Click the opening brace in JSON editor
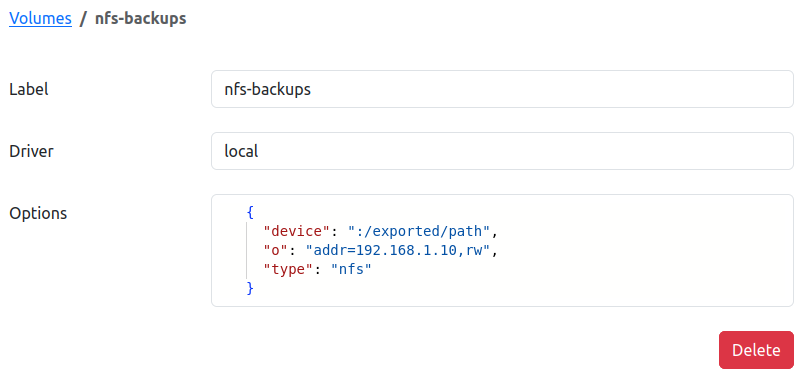 pos(250,212)
